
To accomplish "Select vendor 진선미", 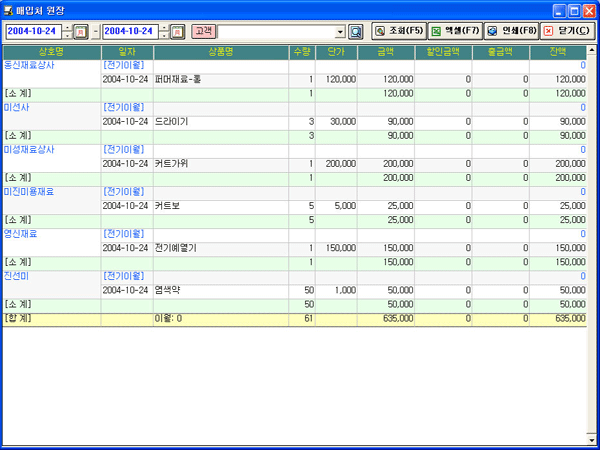I will (16, 276).
